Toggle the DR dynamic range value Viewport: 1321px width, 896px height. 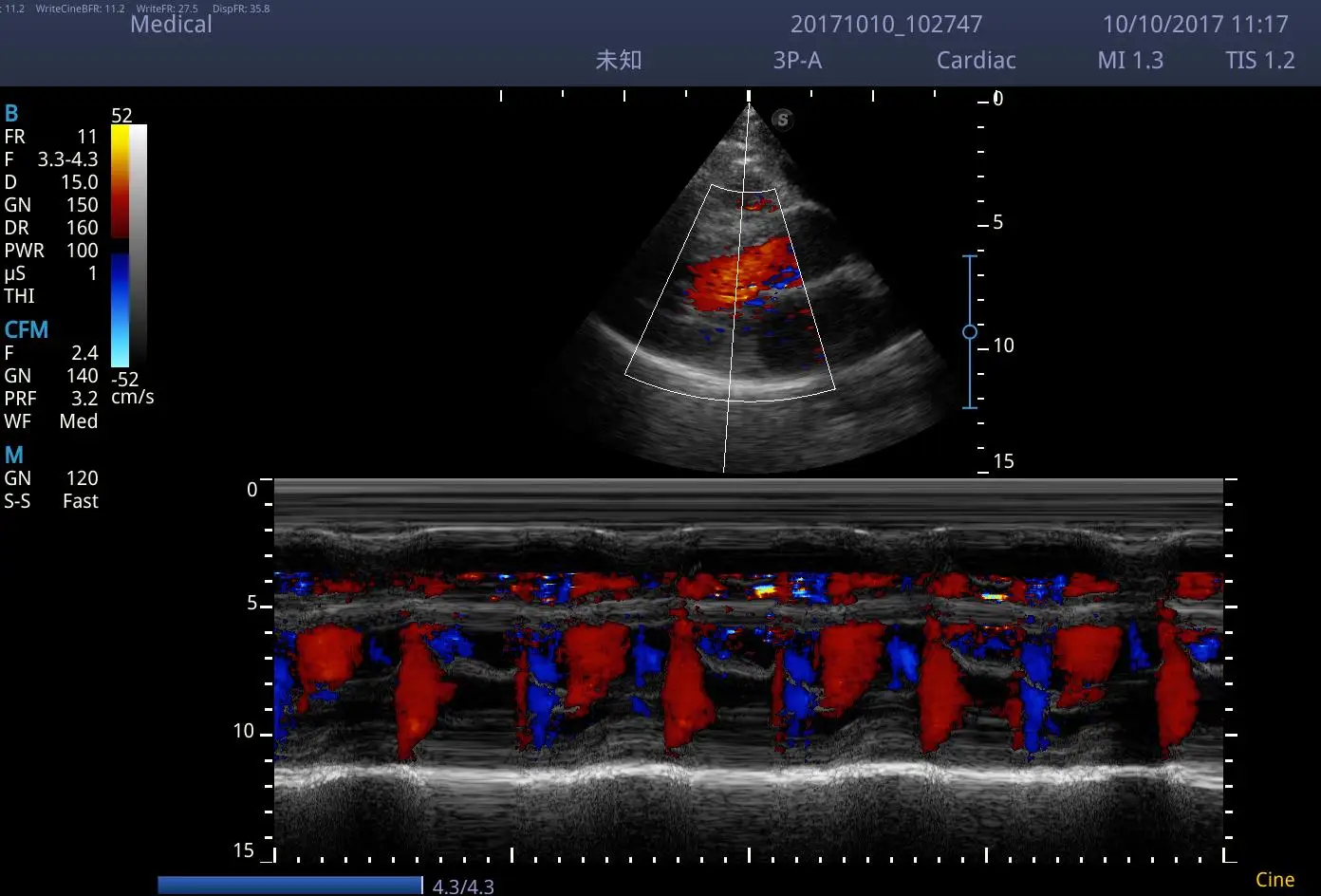(48, 227)
